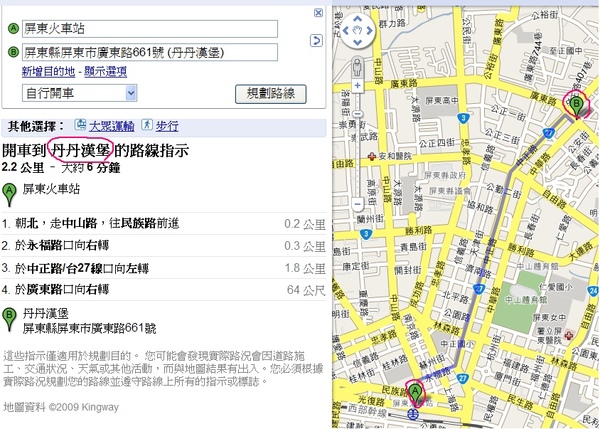Image resolution: width=600 pixels, height=429 pixels.
Task: Click the pan down arrow on map
Action: [x=356, y=43]
